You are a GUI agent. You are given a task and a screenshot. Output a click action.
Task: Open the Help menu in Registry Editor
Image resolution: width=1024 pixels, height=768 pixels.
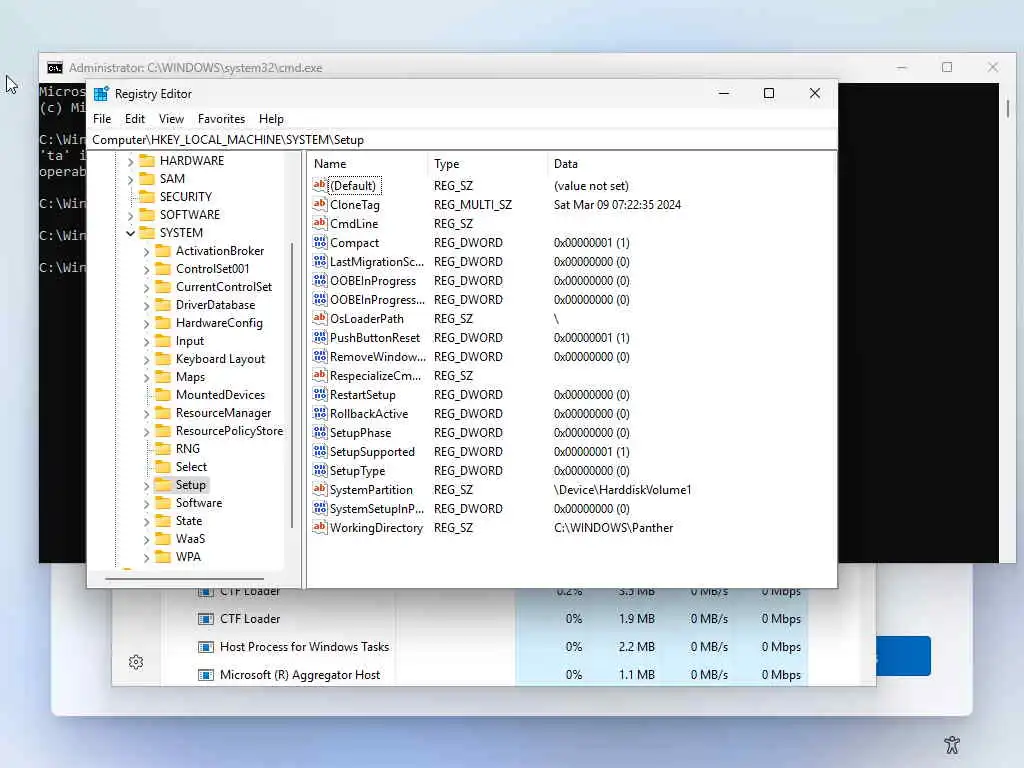point(271,119)
